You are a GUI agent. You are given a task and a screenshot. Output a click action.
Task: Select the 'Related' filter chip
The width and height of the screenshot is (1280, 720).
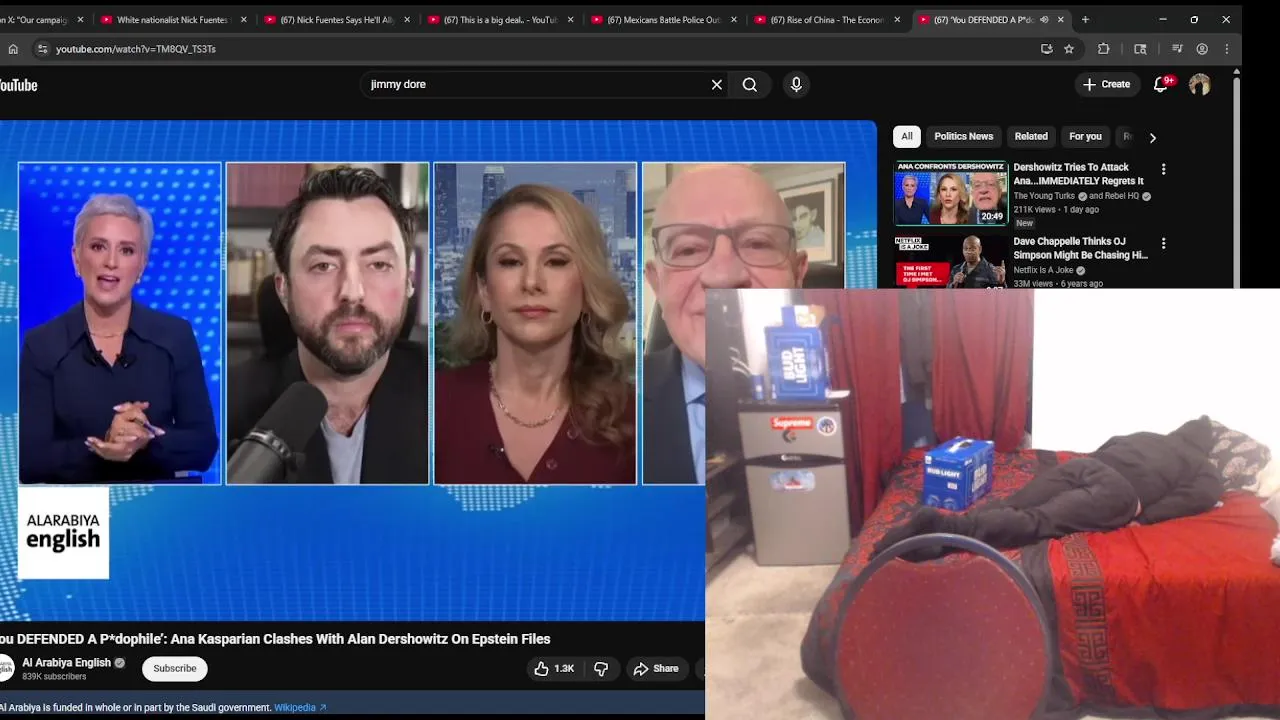click(x=1031, y=137)
